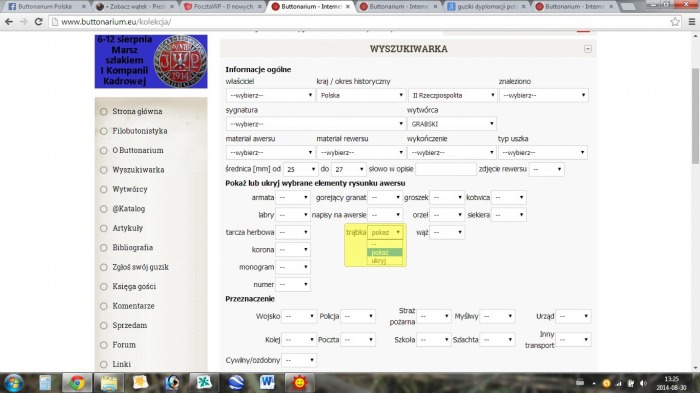Select the Forum sidebar bullet
Viewport: 700px width, 393px height.
(104, 345)
